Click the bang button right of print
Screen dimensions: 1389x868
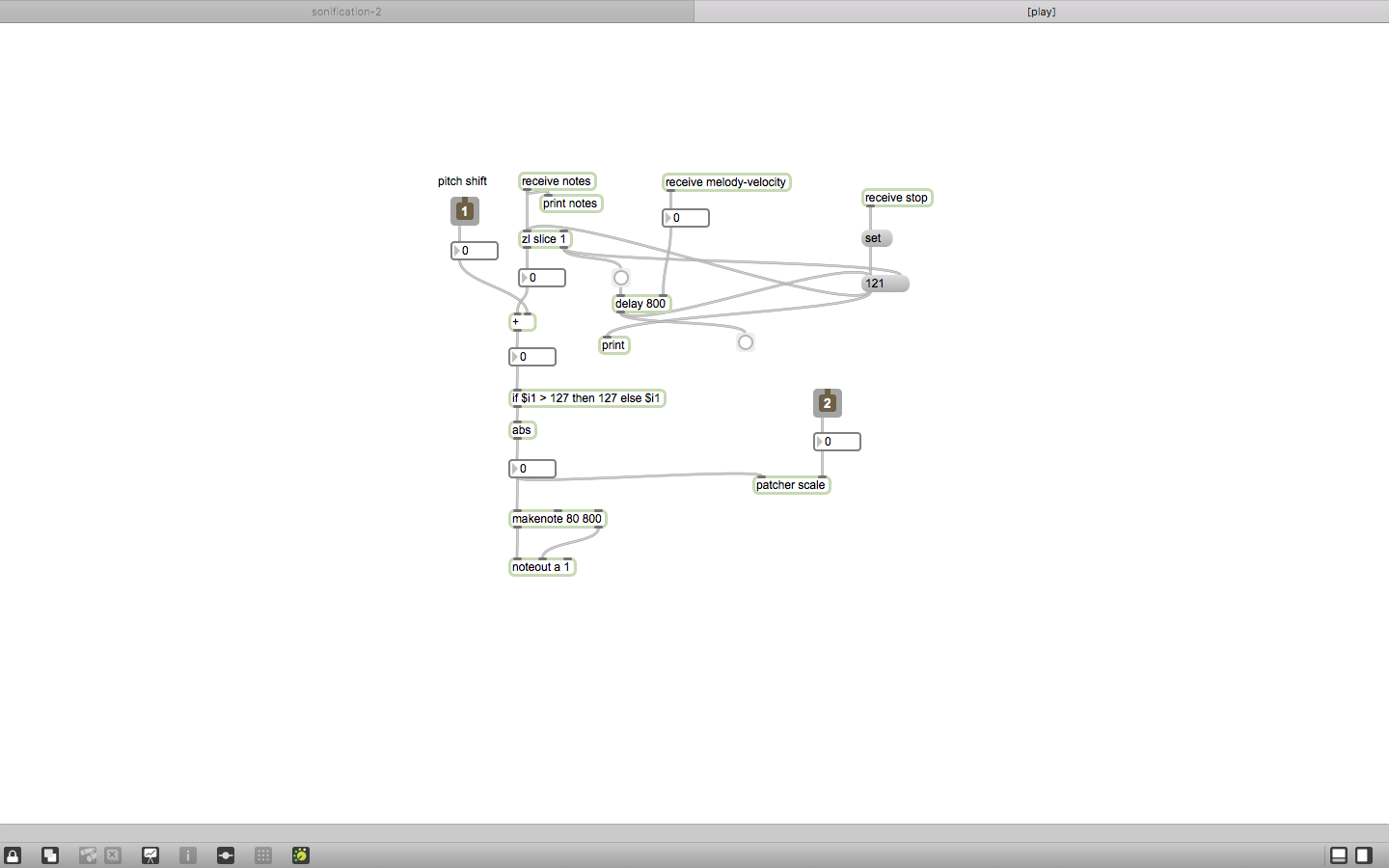pyautogui.click(x=746, y=342)
